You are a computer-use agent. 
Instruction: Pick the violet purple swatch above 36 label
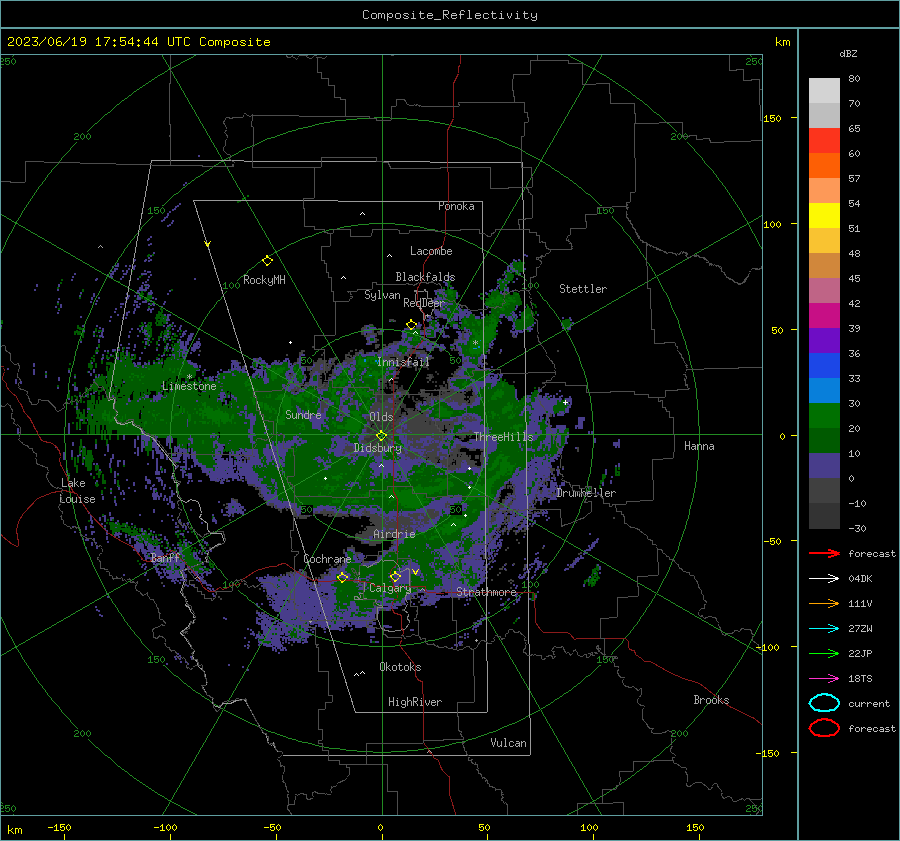coord(824,341)
